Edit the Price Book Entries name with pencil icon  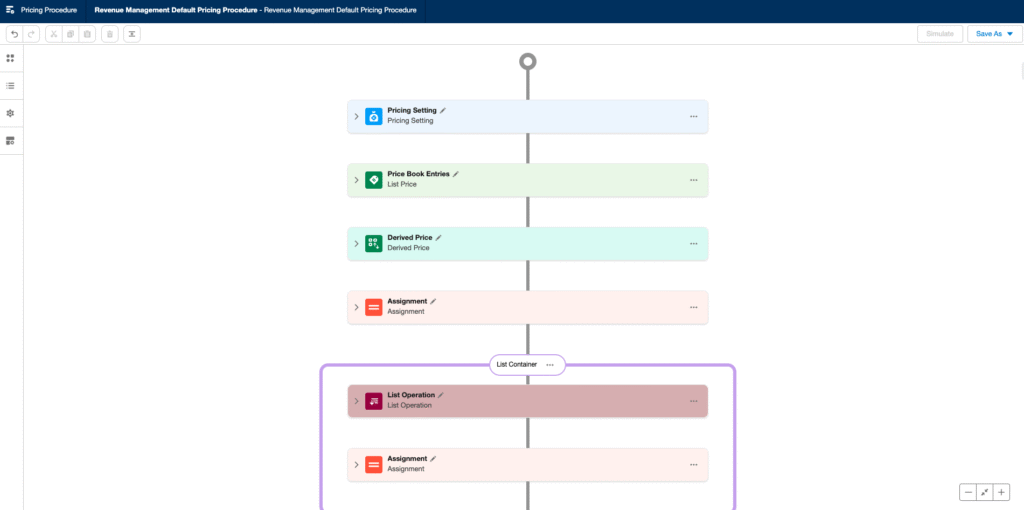(456, 174)
